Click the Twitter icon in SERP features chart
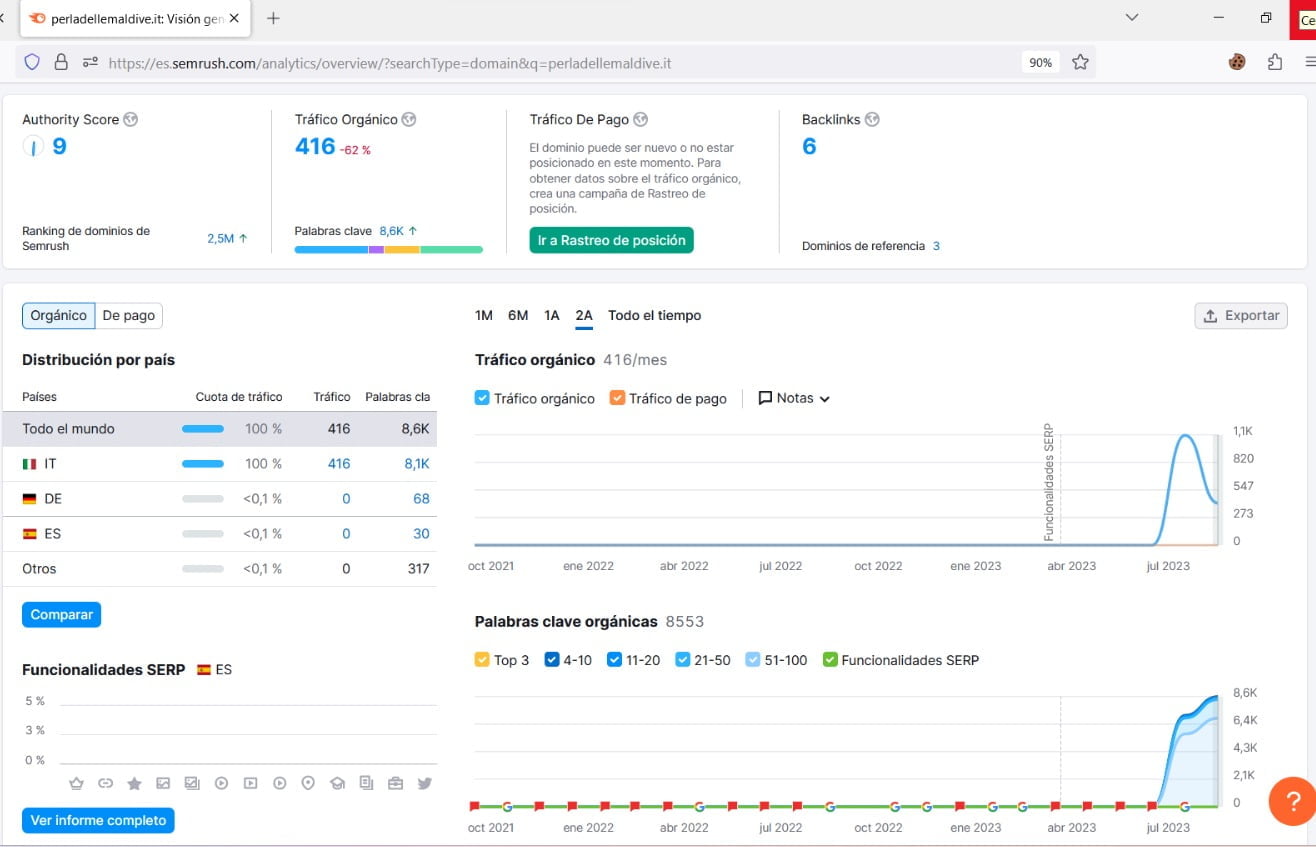The height and width of the screenshot is (847, 1316). pyautogui.click(x=424, y=783)
